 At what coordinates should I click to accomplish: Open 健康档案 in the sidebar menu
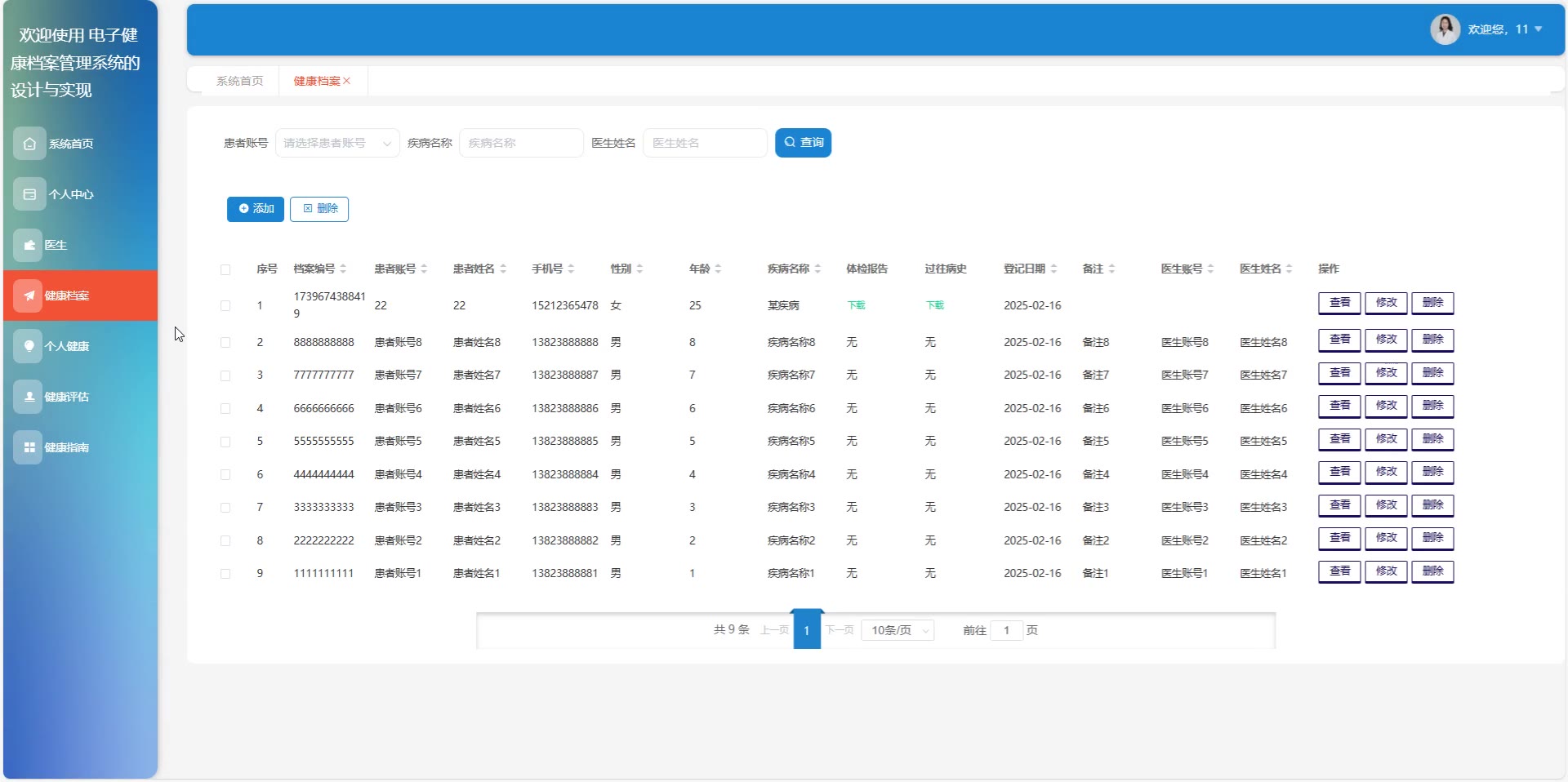[x=80, y=295]
